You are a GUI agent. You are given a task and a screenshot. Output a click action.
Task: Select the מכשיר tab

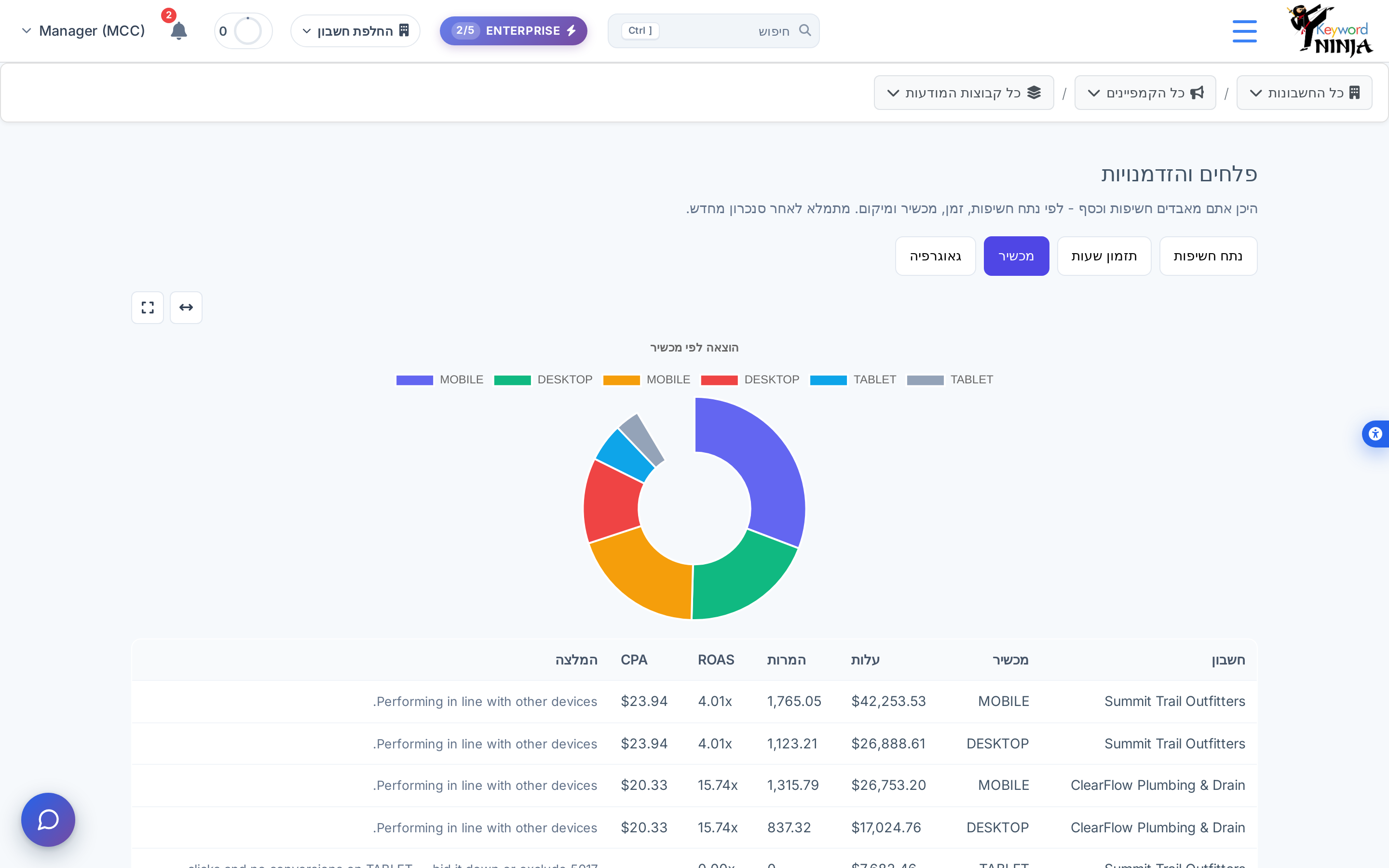[1016, 256]
